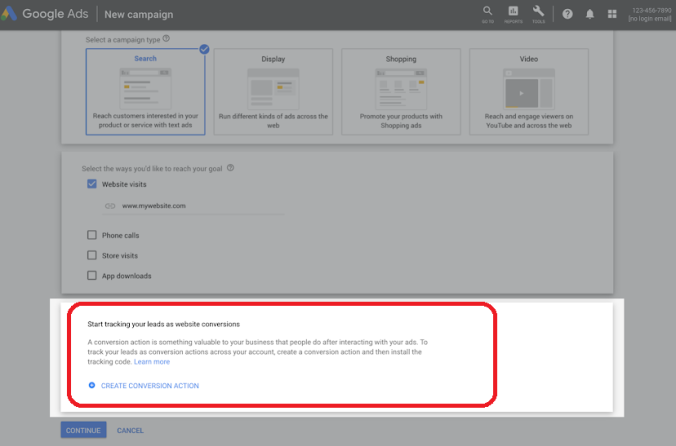Click CREATE CONVERSION ACTION
Image resolution: width=676 pixels, height=446 pixels.
(150, 386)
